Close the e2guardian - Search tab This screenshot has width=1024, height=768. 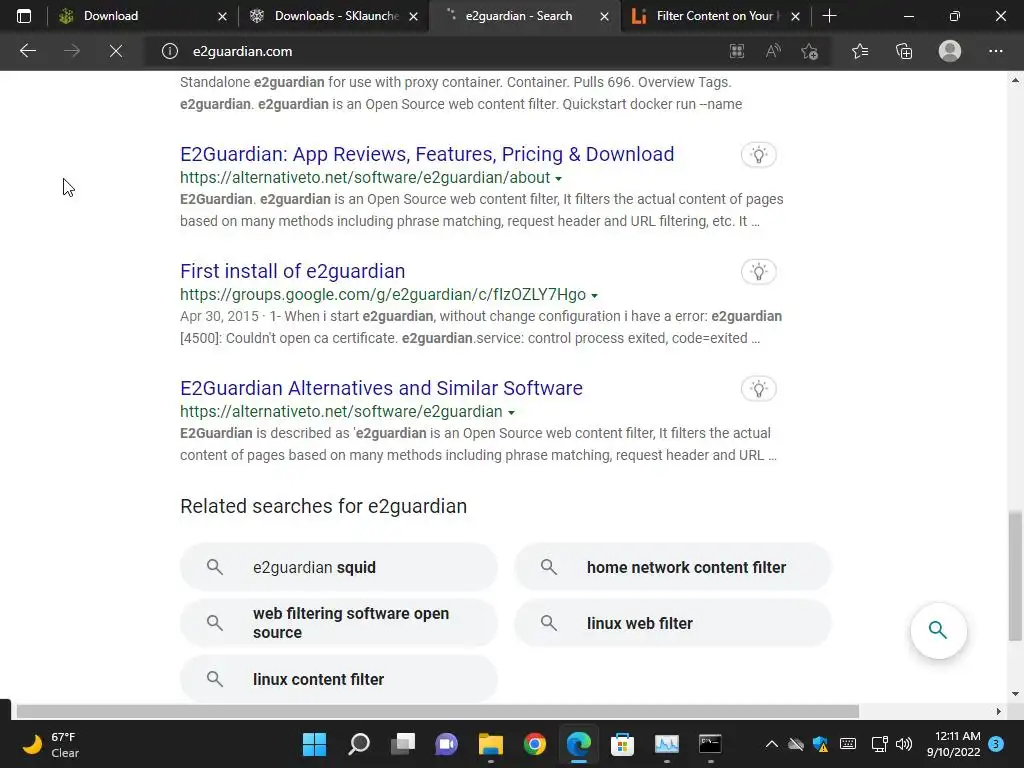click(605, 16)
